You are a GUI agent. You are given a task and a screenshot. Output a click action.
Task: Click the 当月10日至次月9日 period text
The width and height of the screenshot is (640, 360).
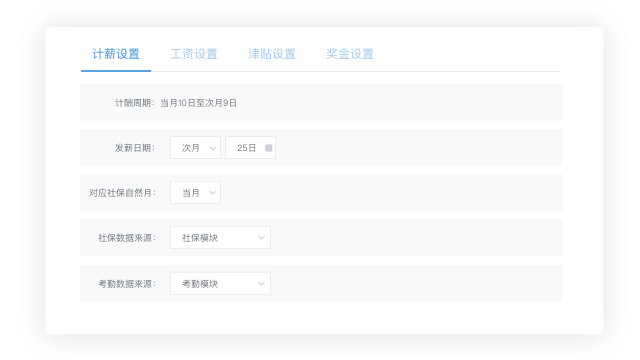pos(198,103)
